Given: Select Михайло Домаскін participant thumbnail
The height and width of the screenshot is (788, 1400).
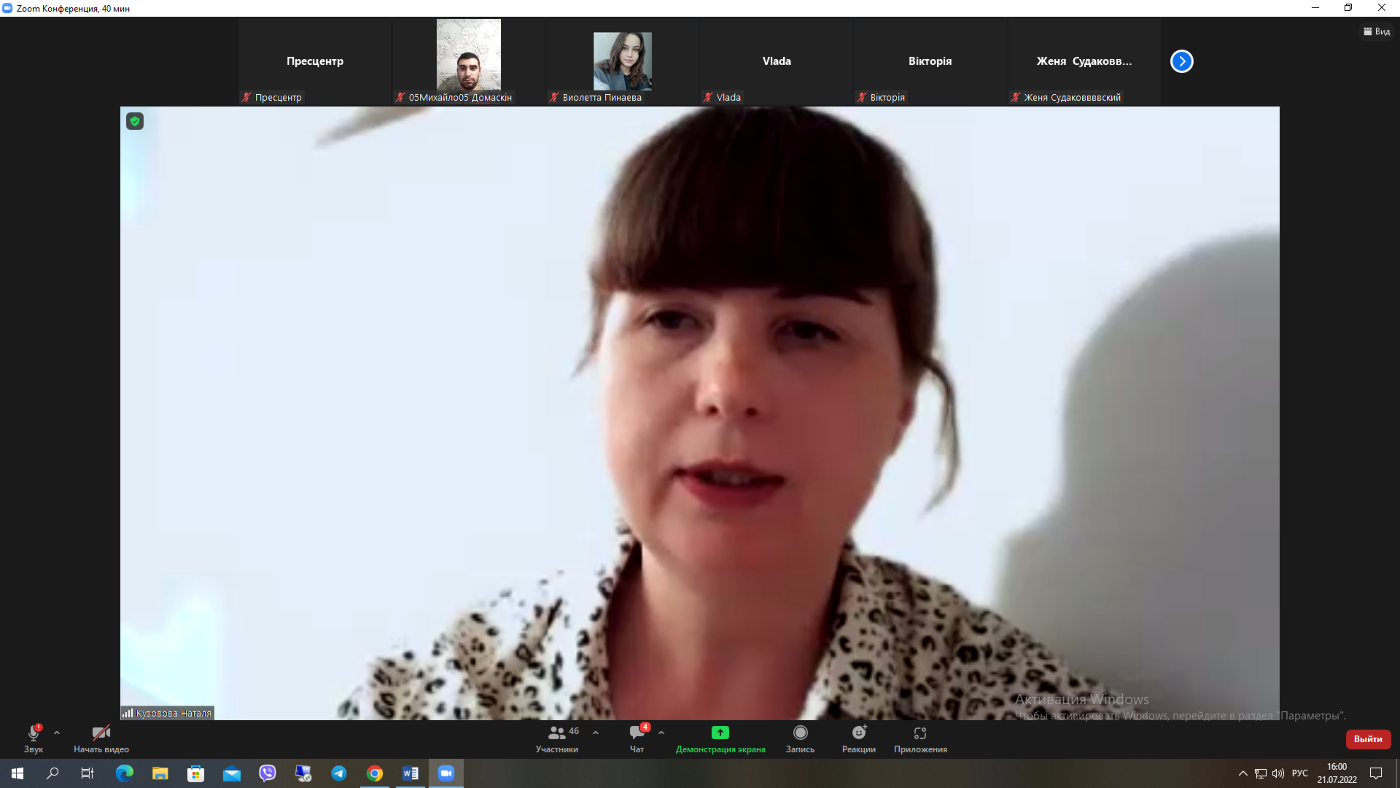Looking at the screenshot, I should pos(468,61).
